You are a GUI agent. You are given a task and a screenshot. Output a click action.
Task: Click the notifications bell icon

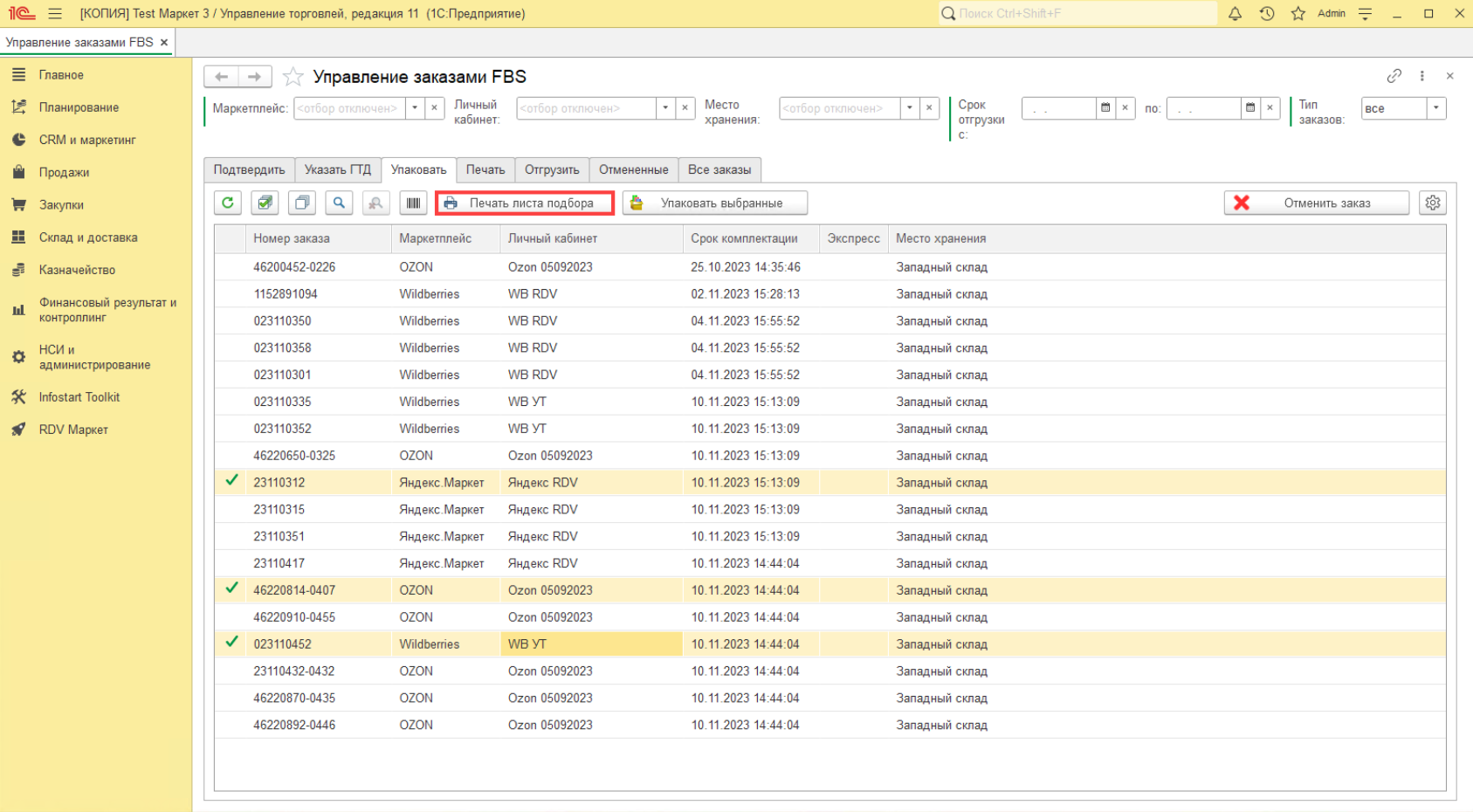coord(1235,13)
